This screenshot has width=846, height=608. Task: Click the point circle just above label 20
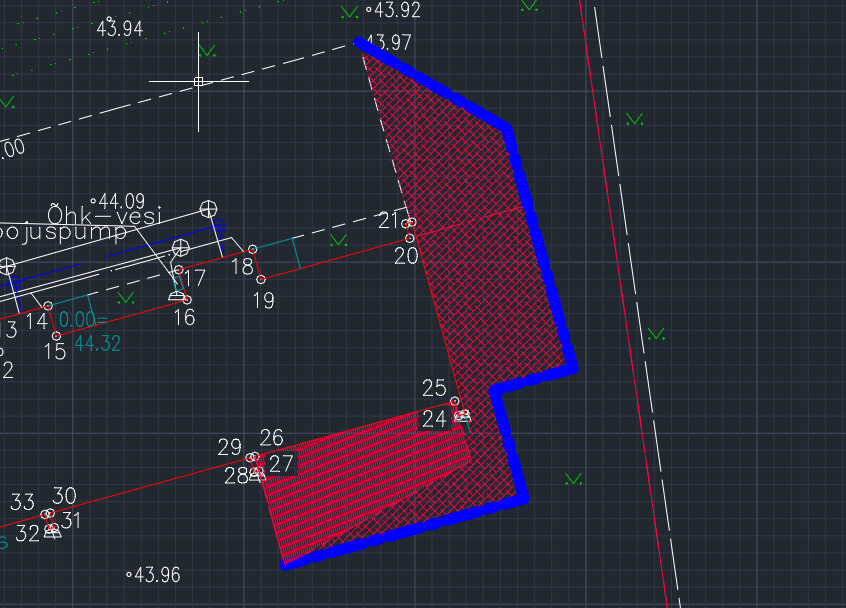(410, 238)
